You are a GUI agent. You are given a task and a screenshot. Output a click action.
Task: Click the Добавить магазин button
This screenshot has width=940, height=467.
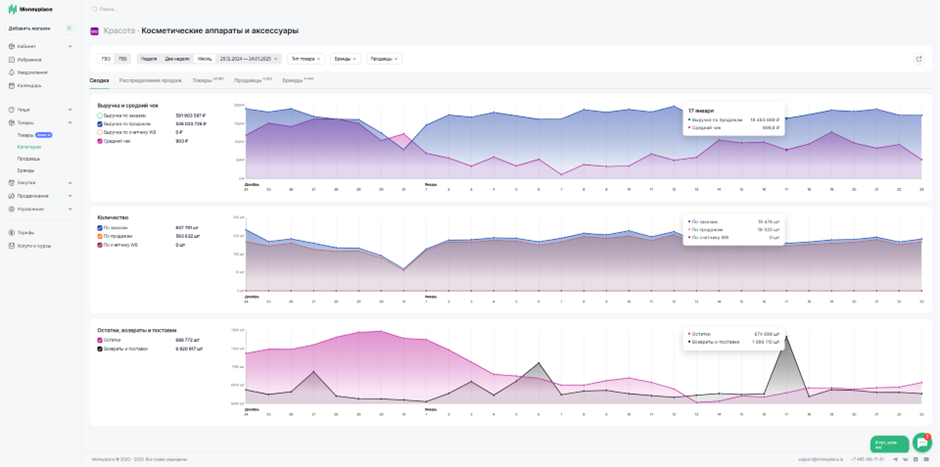click(40, 28)
